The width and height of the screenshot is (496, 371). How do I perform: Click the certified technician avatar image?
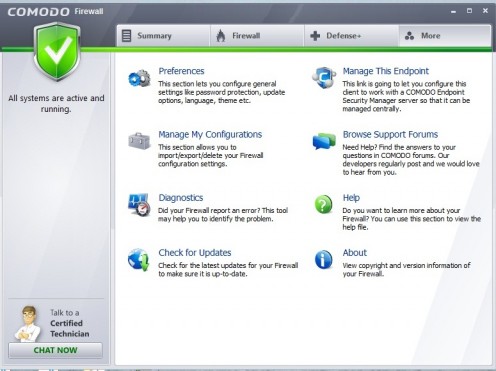tap(28, 324)
